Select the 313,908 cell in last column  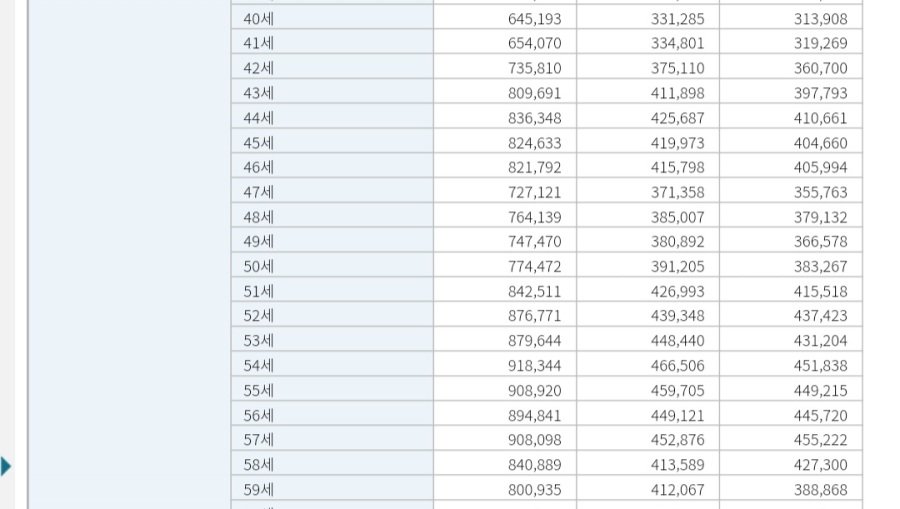point(820,19)
